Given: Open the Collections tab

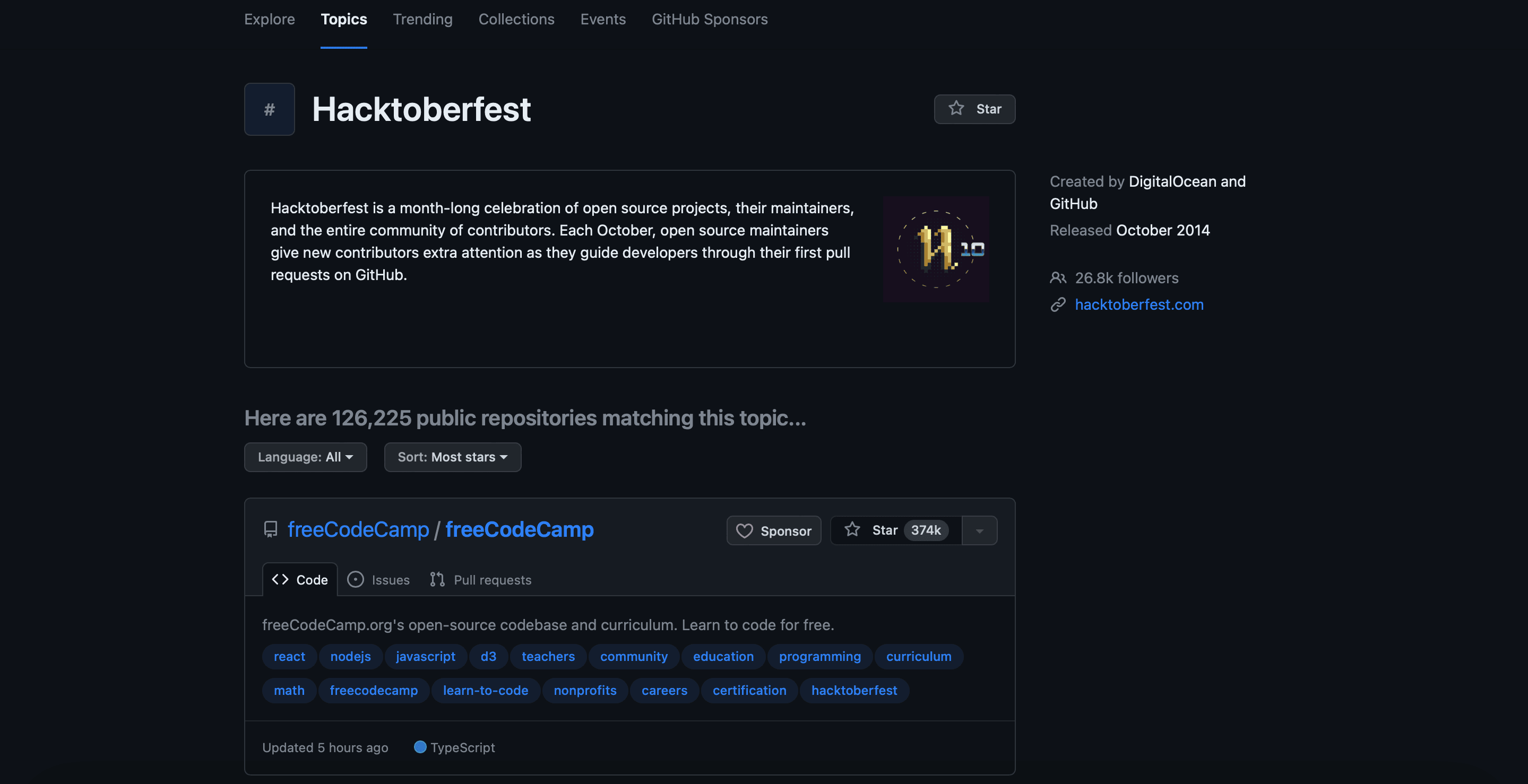Looking at the screenshot, I should point(516,19).
